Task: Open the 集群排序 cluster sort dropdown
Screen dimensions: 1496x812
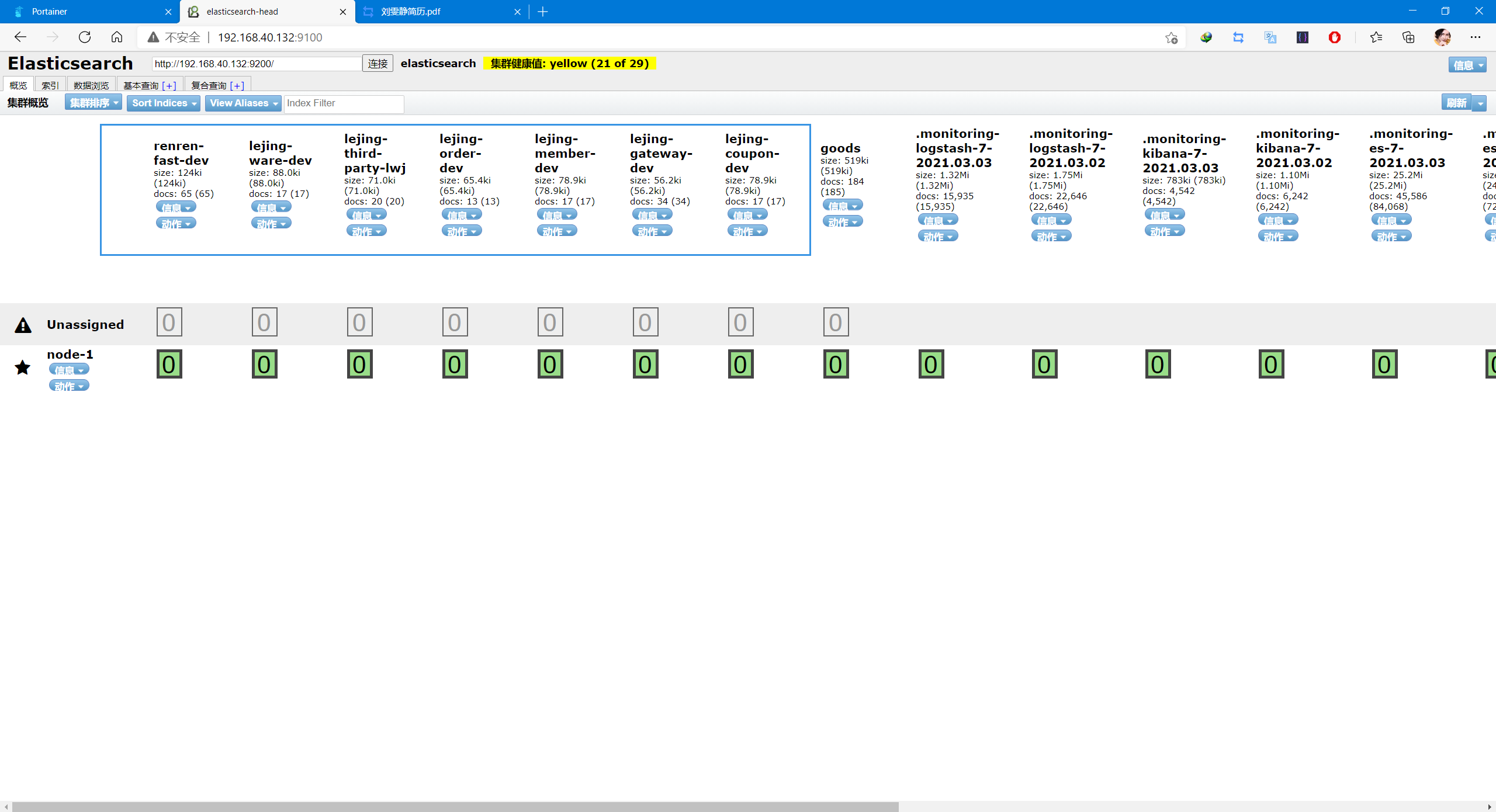Action: pyautogui.click(x=93, y=103)
